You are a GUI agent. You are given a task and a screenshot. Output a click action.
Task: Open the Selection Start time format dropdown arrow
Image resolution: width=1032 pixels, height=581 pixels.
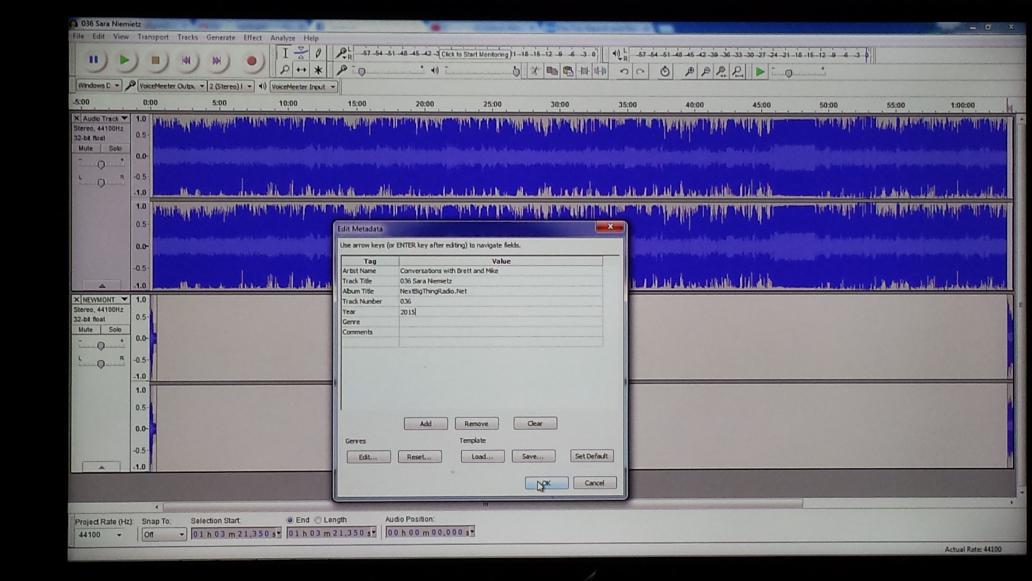pos(278,533)
